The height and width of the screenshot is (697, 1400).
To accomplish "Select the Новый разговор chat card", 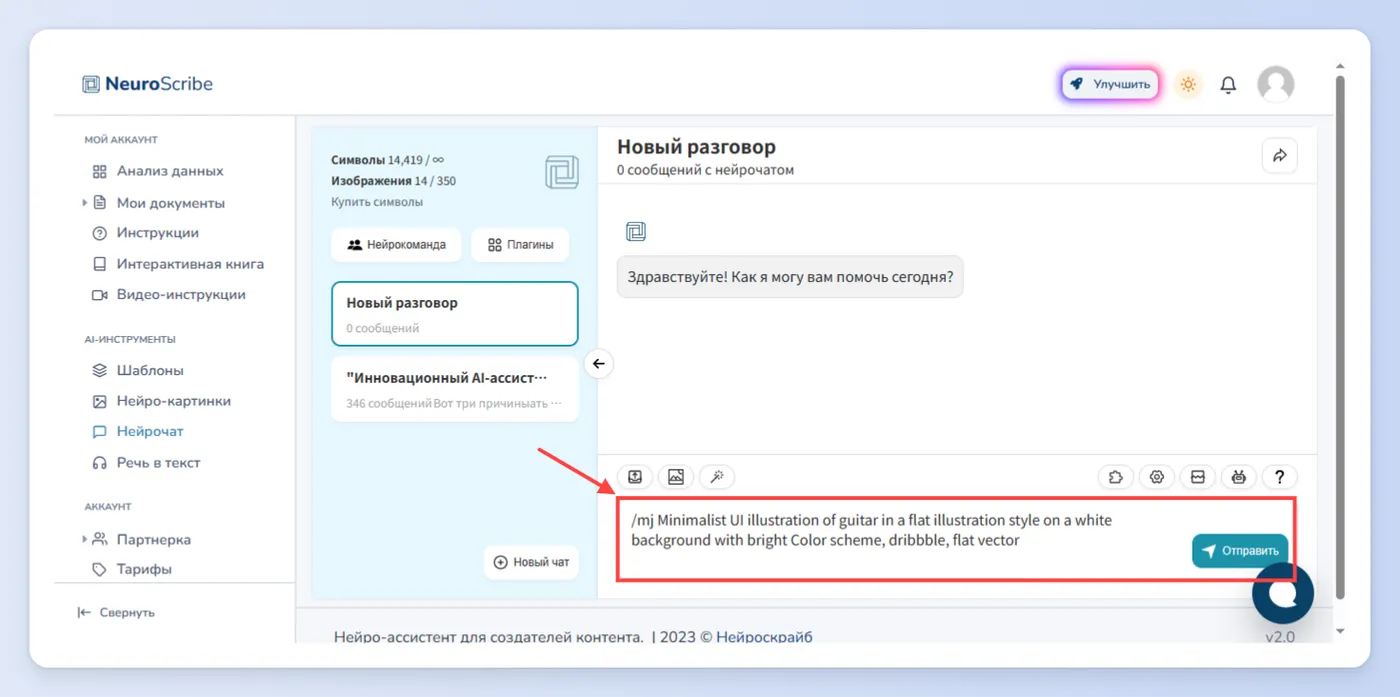I will (455, 314).
